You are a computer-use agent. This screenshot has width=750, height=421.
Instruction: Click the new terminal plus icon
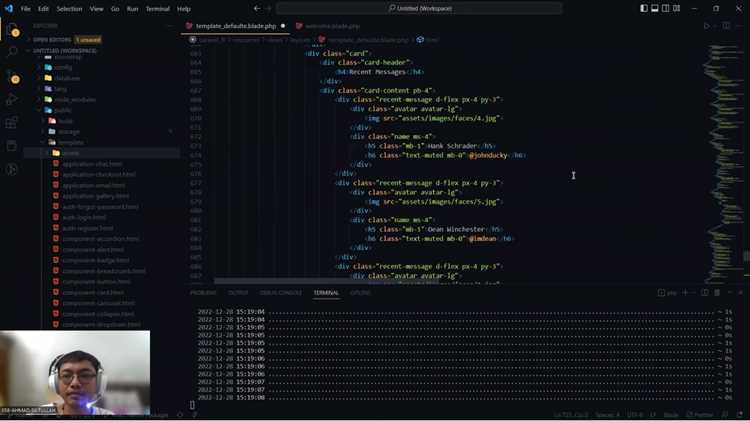tap(684, 292)
